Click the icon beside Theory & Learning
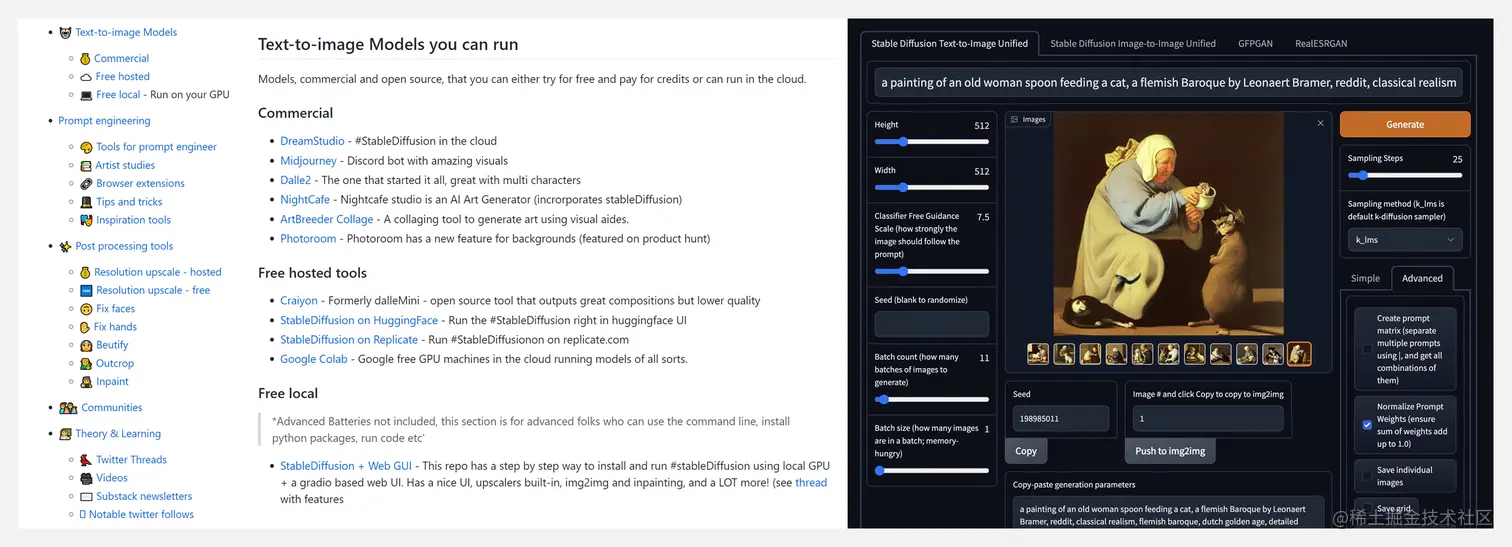Screen dimensions: 1512x547 click(x=65, y=434)
